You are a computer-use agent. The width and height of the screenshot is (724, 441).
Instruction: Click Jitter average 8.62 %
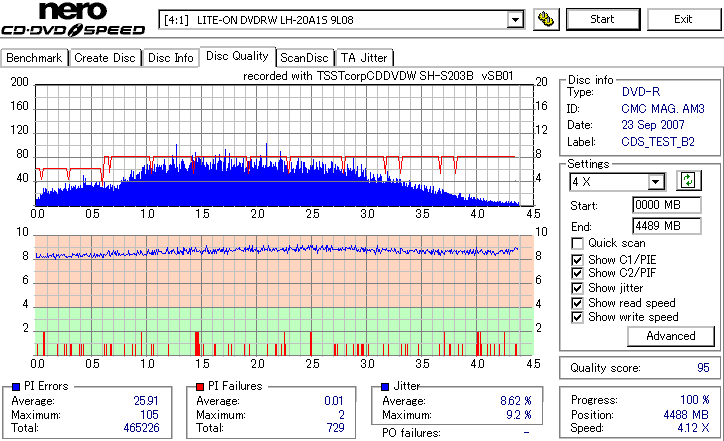[x=516, y=401]
